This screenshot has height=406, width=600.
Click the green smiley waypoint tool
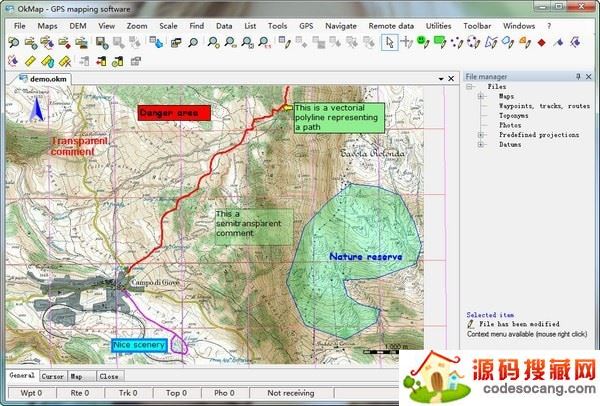(x=423, y=42)
